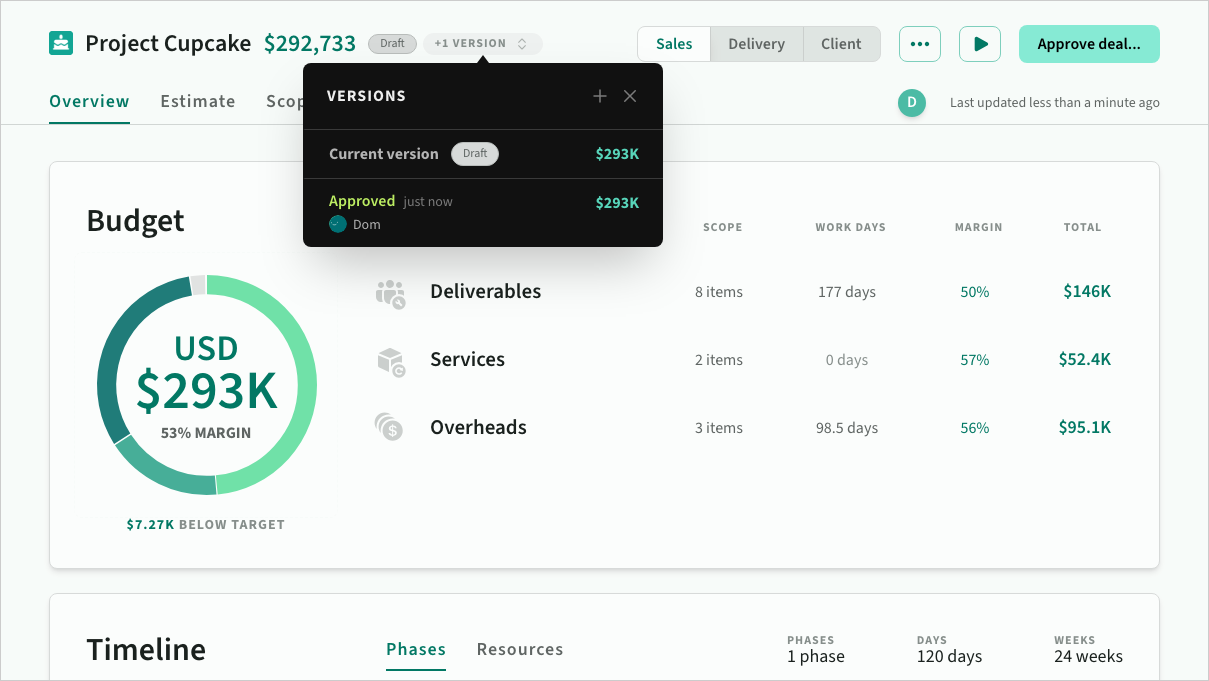Switch to Delivery view

pos(756,44)
